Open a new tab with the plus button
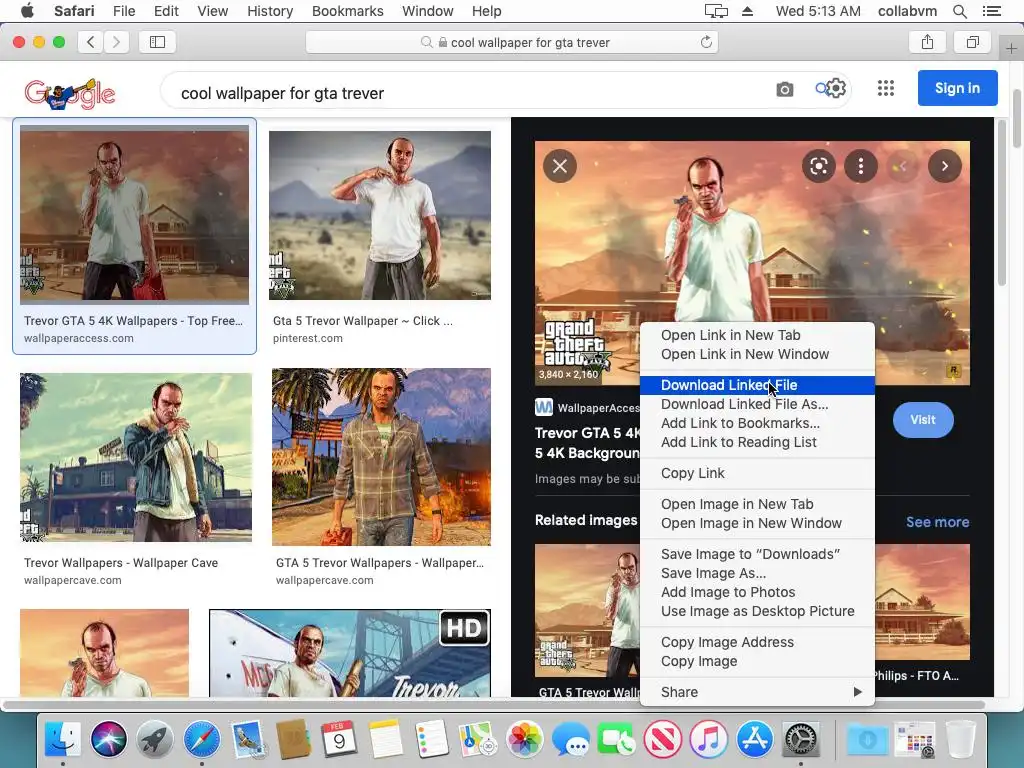 click(1011, 48)
